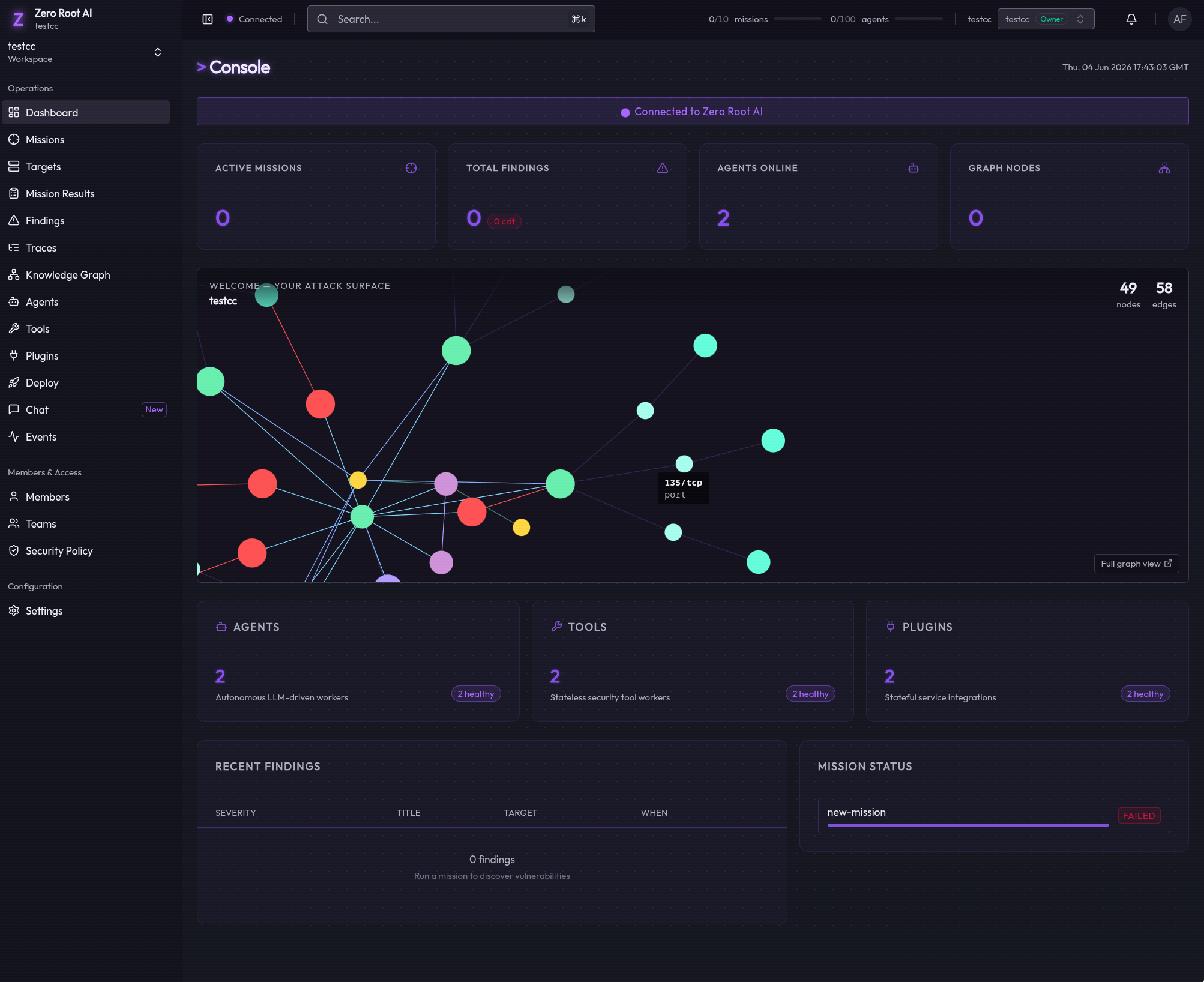Viewport: 1204px width, 982px height.
Task: Click the 2 healthy badge under Tools
Action: pos(810,694)
